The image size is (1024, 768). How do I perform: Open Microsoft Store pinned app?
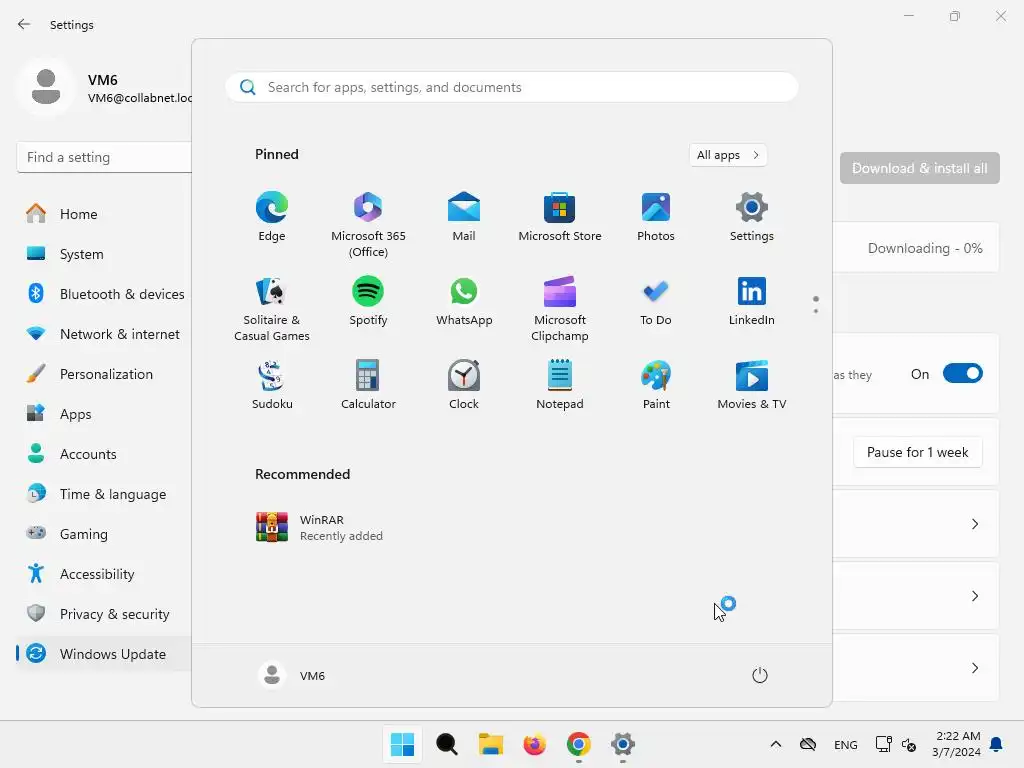click(560, 217)
